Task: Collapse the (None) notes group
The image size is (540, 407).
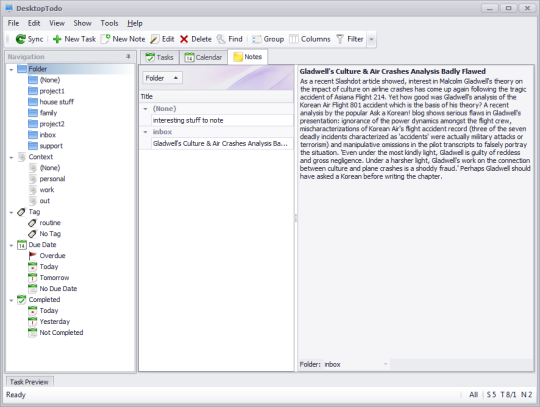Action: pyautogui.click(x=145, y=109)
